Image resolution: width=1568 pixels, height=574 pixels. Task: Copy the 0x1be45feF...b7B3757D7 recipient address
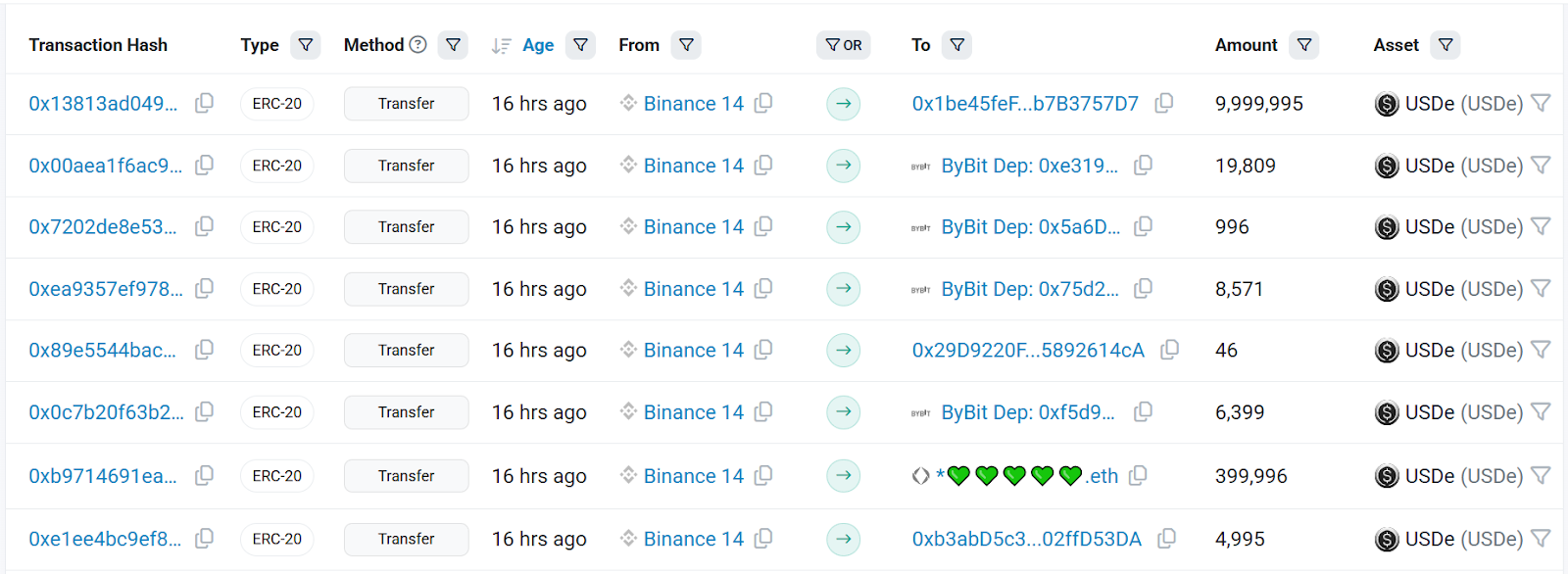click(x=1164, y=103)
